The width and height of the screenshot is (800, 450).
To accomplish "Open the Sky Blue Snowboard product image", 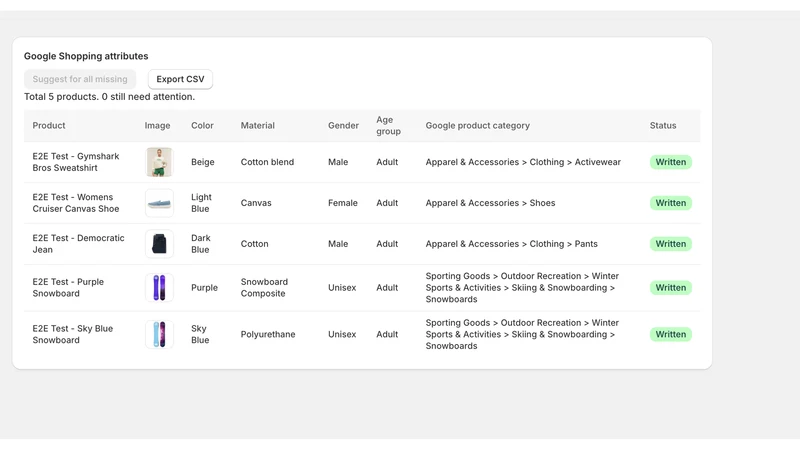I will (x=159, y=334).
